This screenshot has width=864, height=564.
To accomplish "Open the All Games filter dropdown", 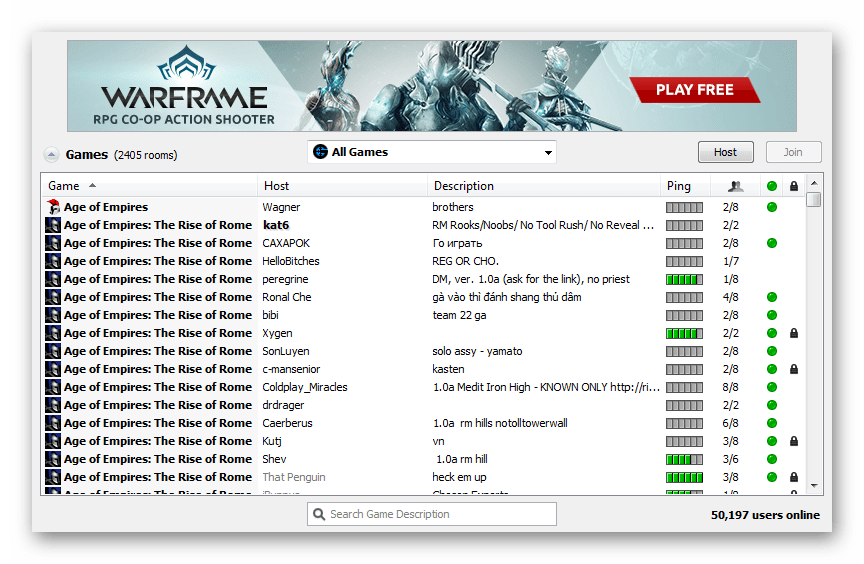I will pos(431,152).
